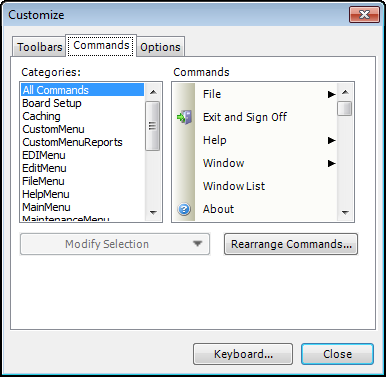The image size is (386, 377).
Task: Switch to the Toolbars tab
Action: tap(39, 47)
